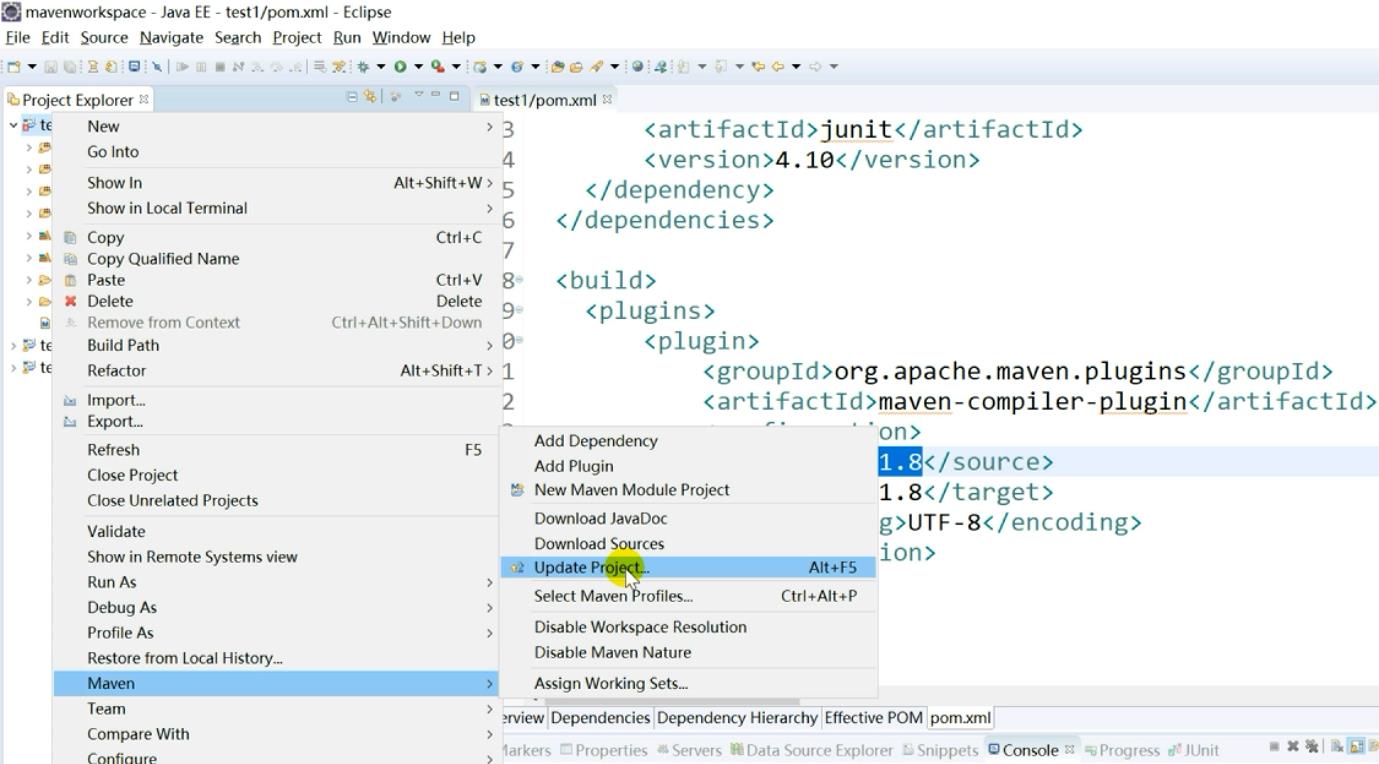The width and height of the screenshot is (1379, 764).
Task: Click the Debug bug icon in toolbar
Action: pos(363,67)
